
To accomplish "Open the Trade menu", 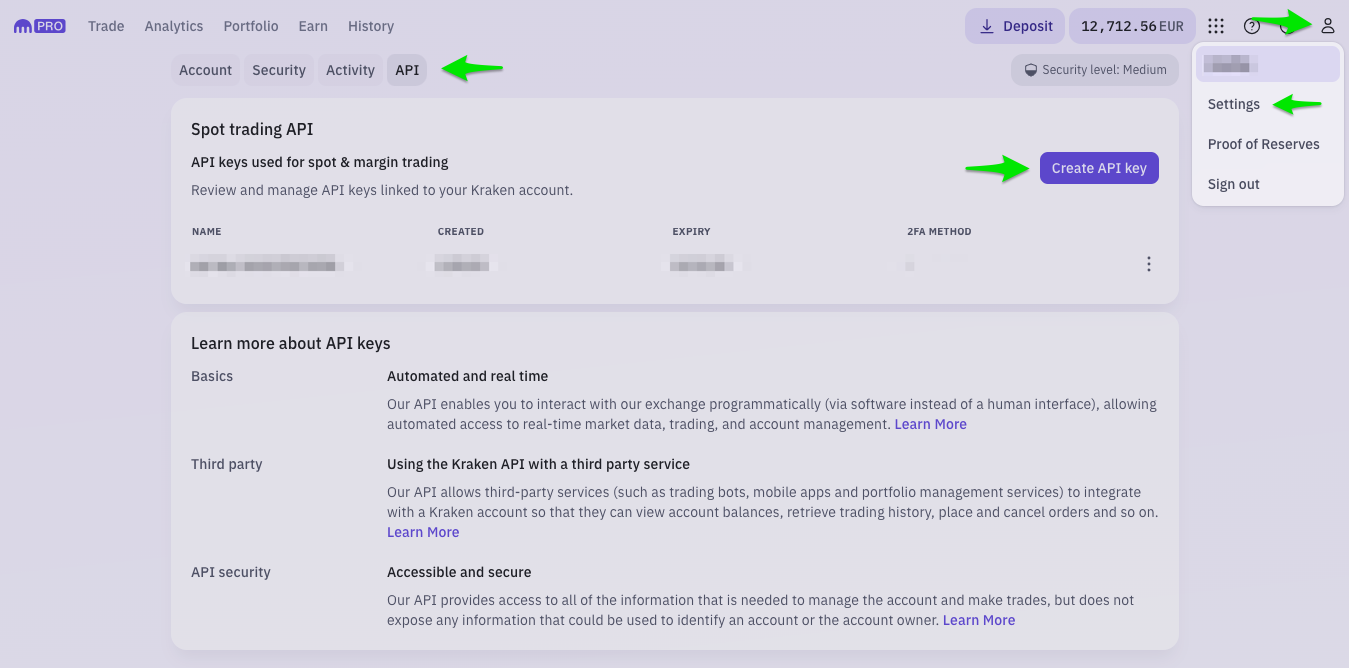I will [x=106, y=26].
